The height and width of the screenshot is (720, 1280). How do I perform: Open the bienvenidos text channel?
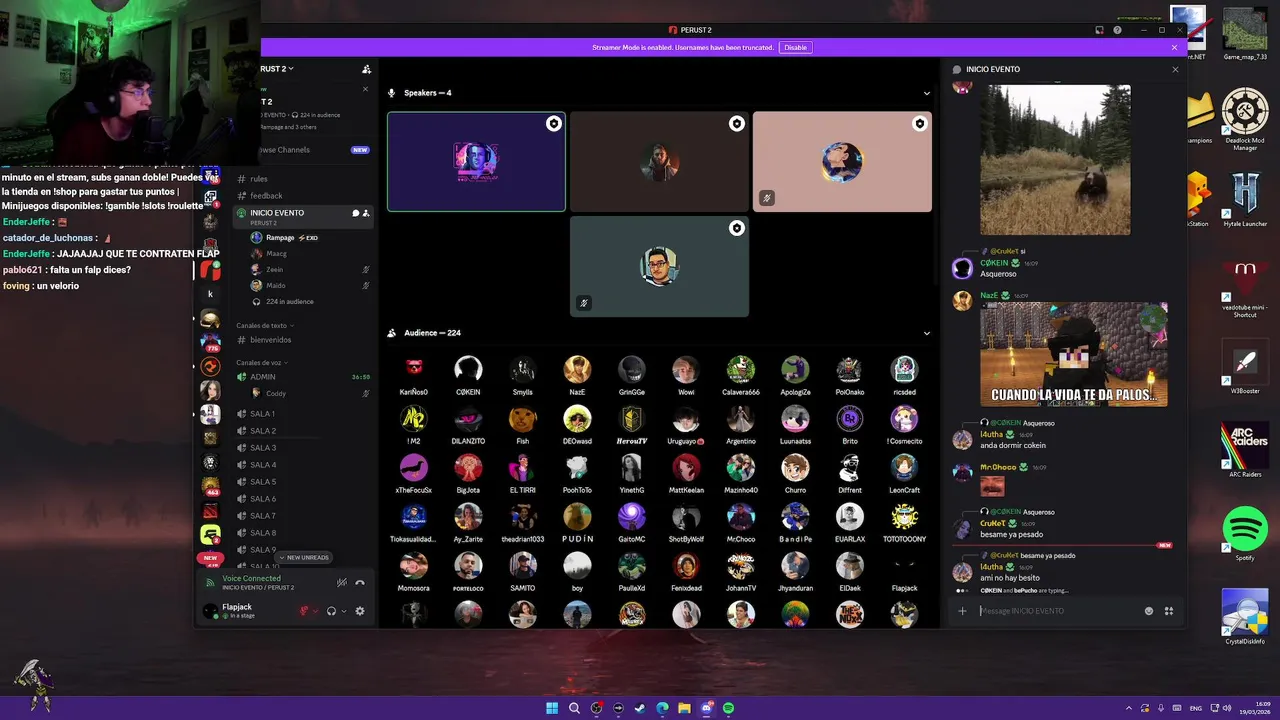303,340
